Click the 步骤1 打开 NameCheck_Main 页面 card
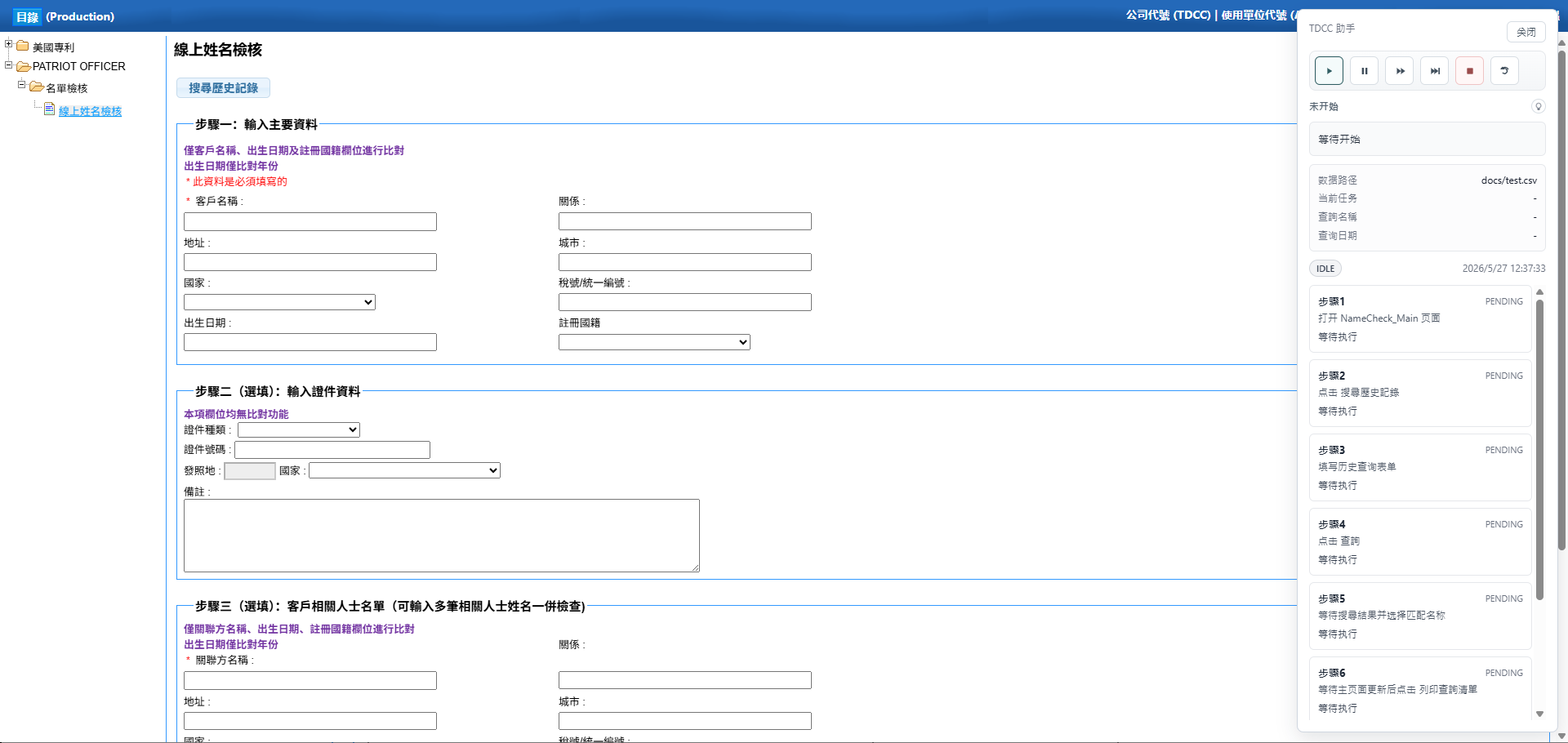Viewport: 1568px width, 743px height. (1420, 318)
